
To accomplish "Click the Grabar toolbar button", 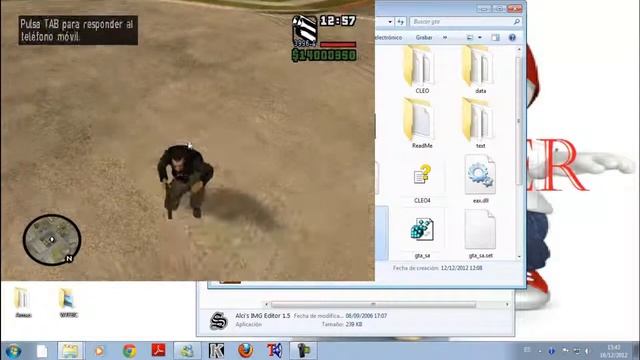I will pos(424,38).
